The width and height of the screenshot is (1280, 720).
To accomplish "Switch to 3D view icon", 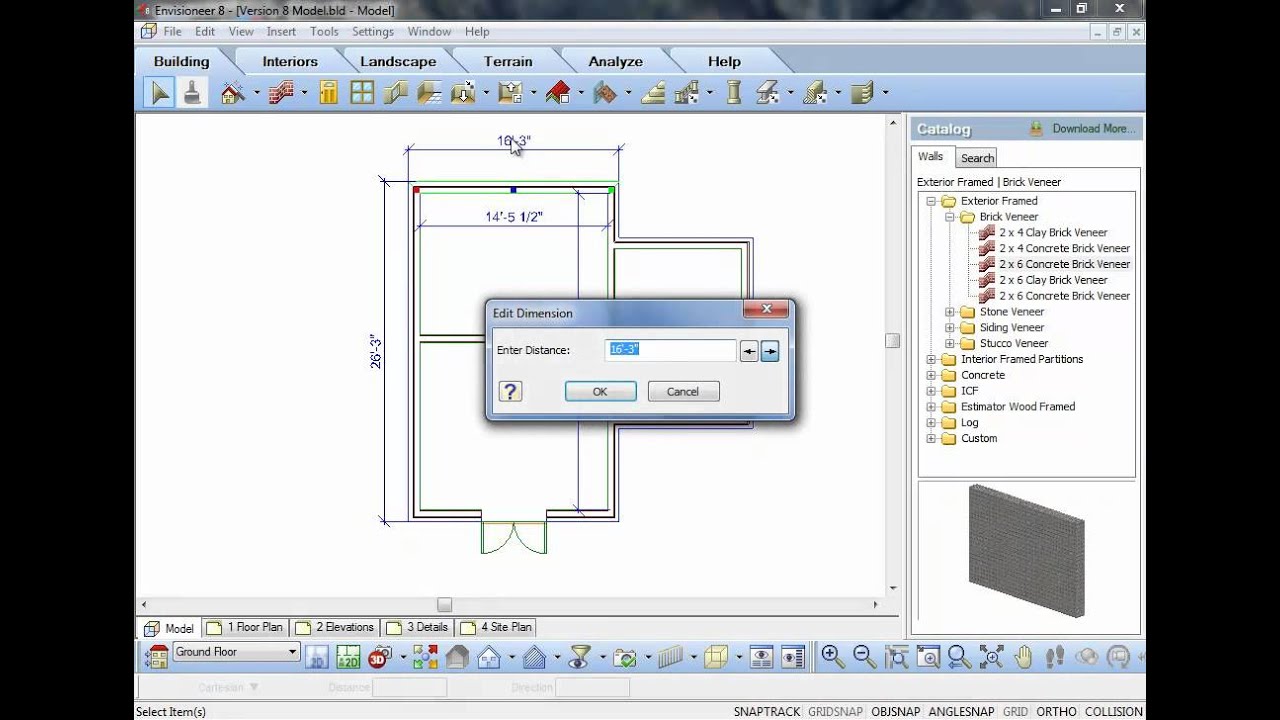I will [x=378, y=657].
